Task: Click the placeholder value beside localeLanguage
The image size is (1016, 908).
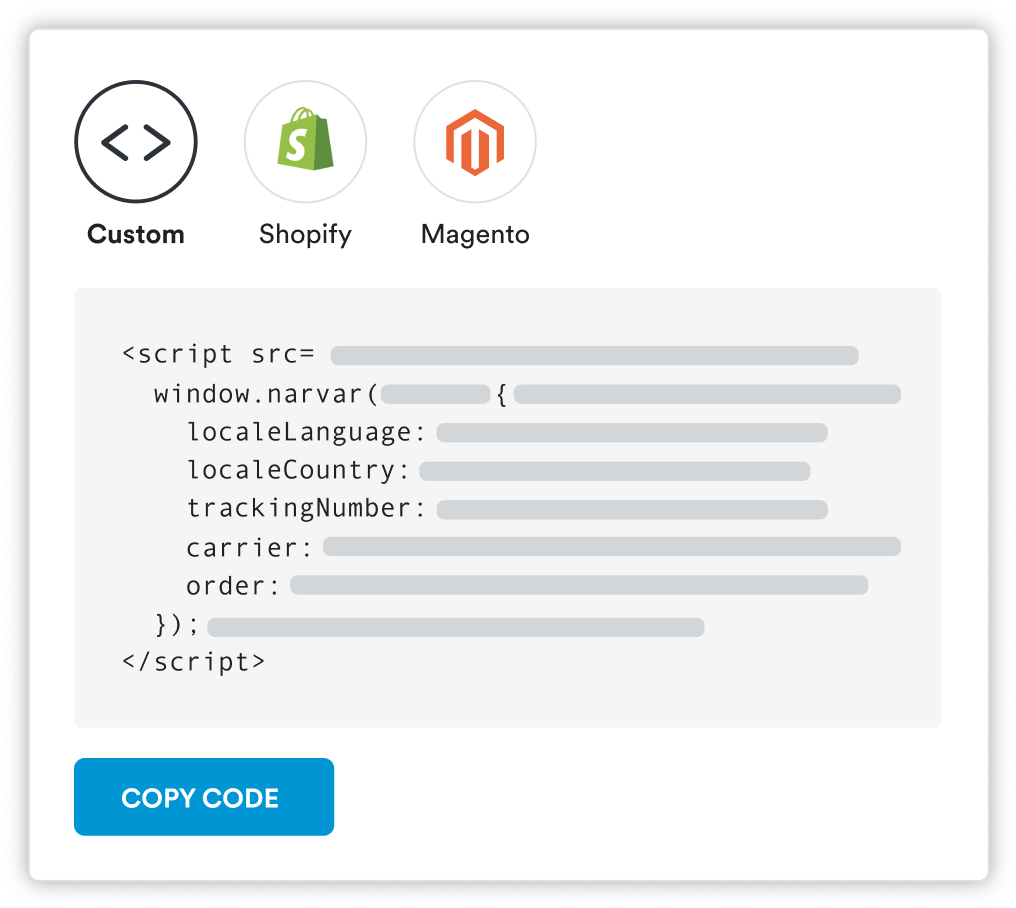Action: (631, 432)
